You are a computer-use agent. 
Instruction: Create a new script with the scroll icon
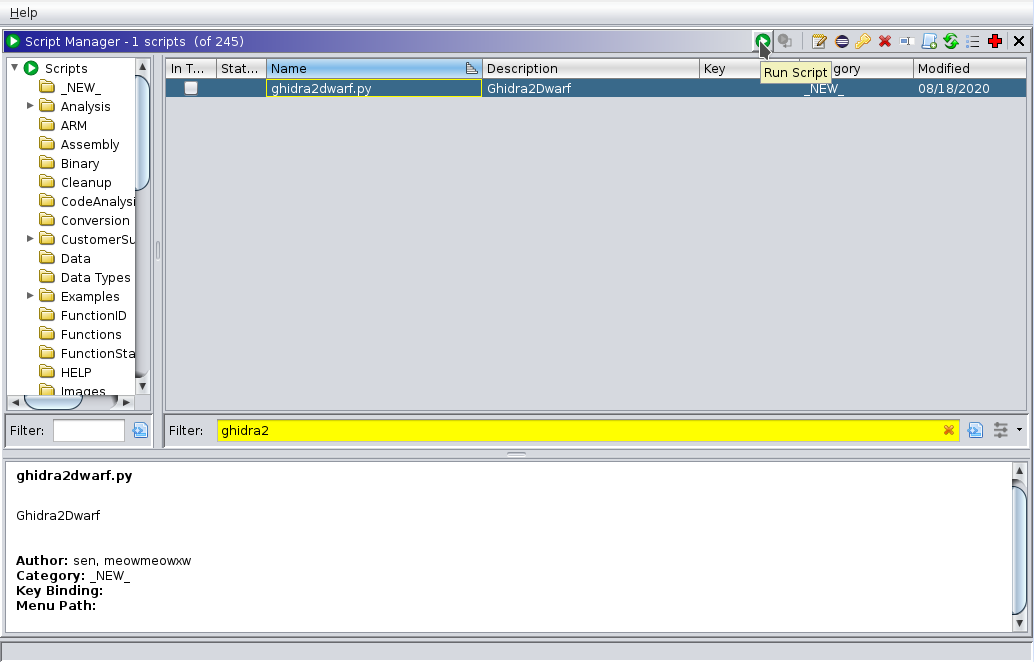coord(929,42)
